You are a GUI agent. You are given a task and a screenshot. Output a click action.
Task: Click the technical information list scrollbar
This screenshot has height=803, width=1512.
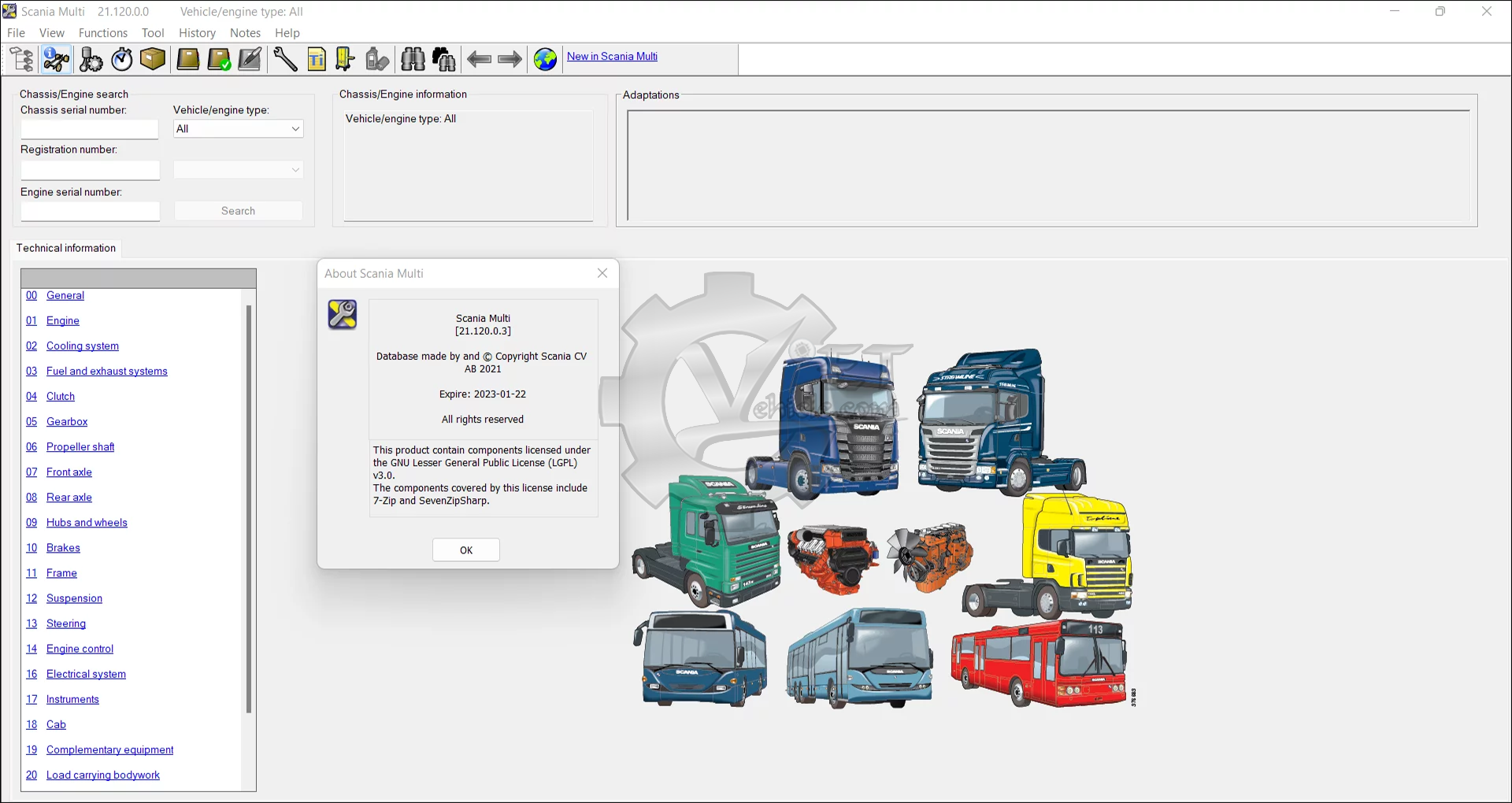[249, 509]
